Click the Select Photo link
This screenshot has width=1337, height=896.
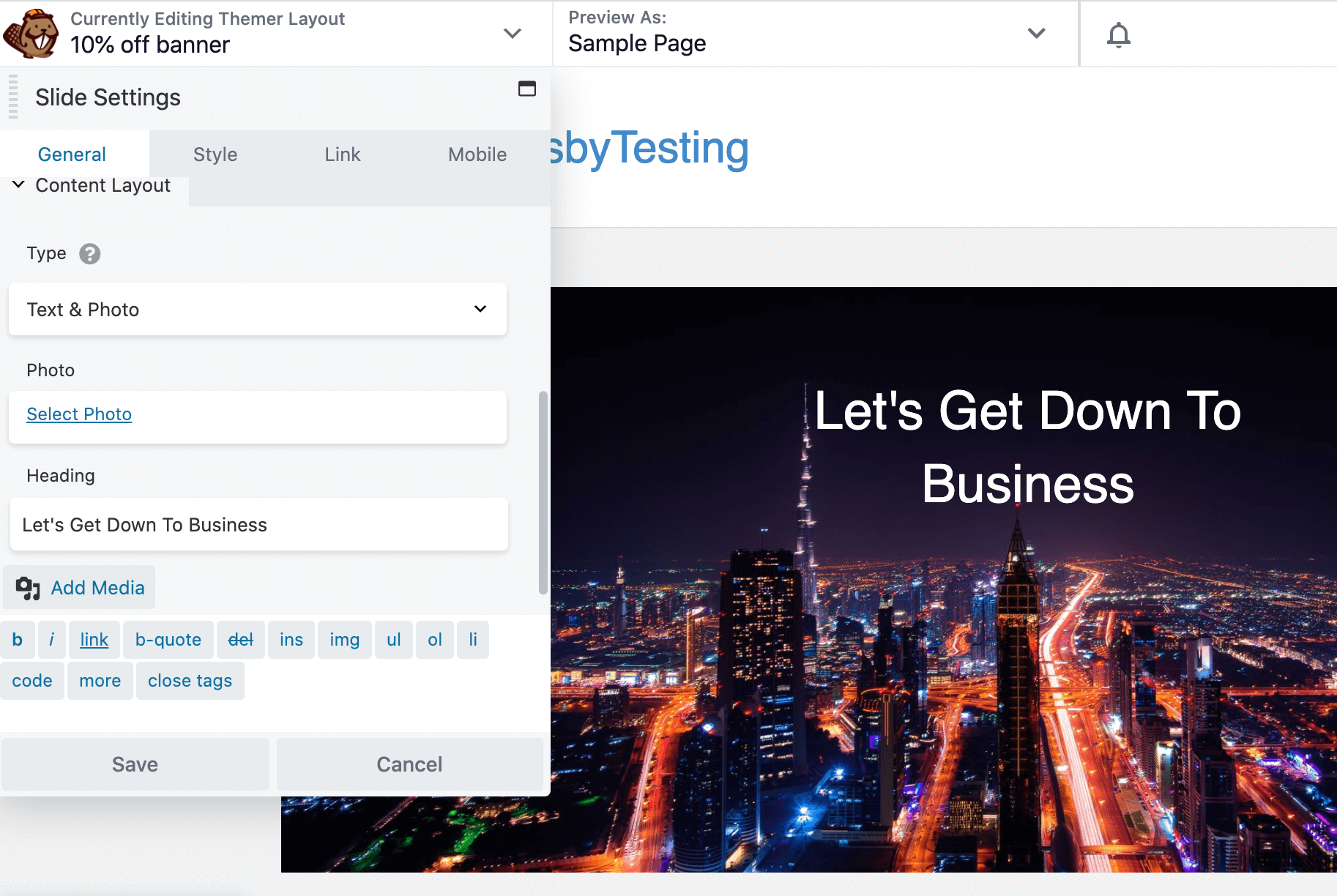[78, 414]
